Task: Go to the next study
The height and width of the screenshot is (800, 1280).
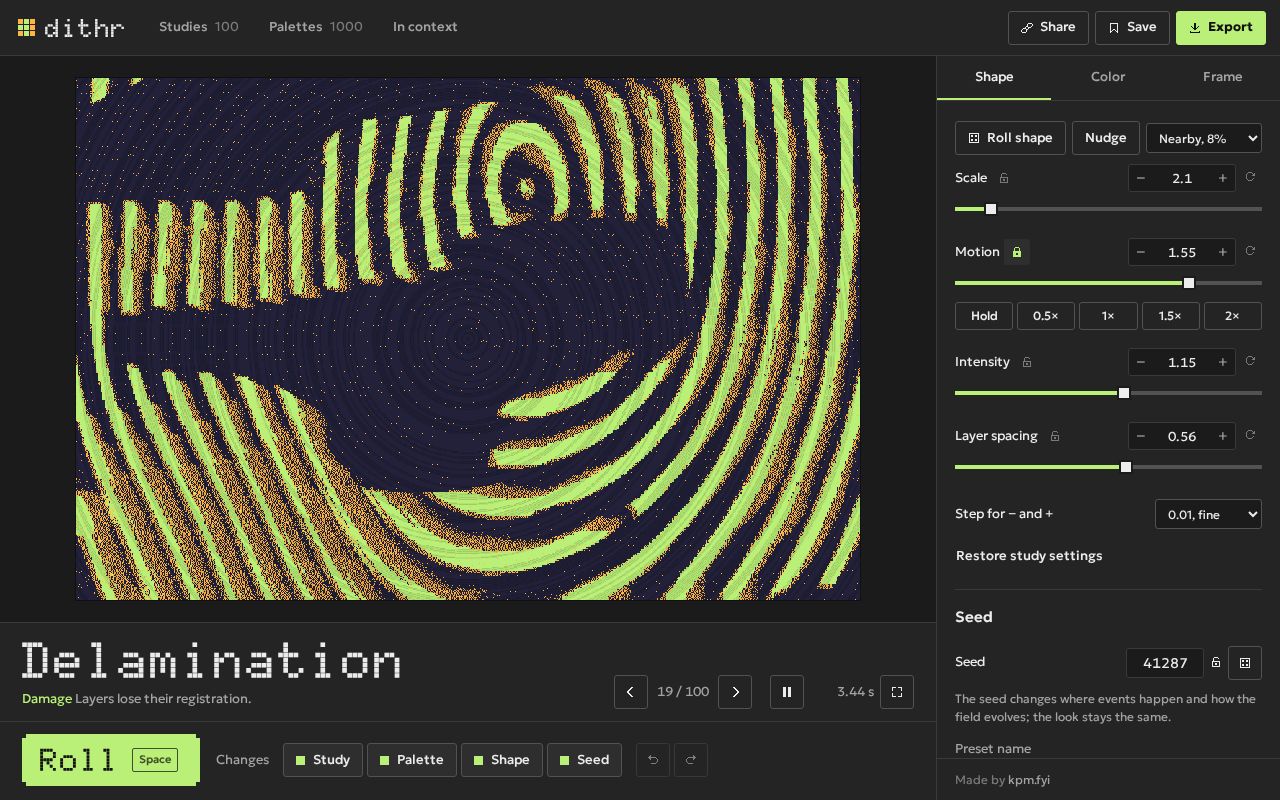Action: pos(735,692)
